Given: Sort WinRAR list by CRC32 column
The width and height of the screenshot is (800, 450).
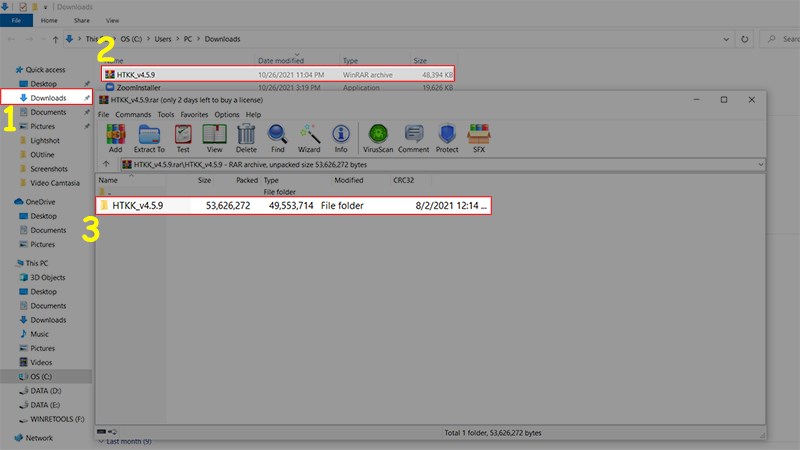Looking at the screenshot, I should click(x=404, y=180).
